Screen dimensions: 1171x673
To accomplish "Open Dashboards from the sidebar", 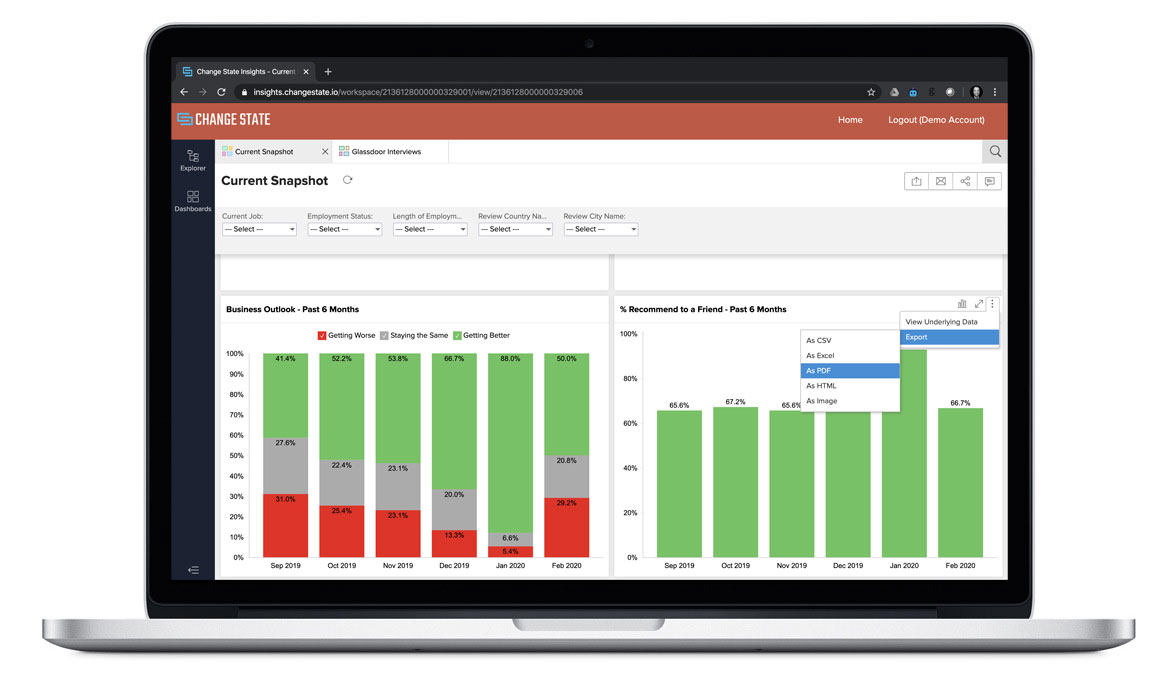I will [193, 201].
